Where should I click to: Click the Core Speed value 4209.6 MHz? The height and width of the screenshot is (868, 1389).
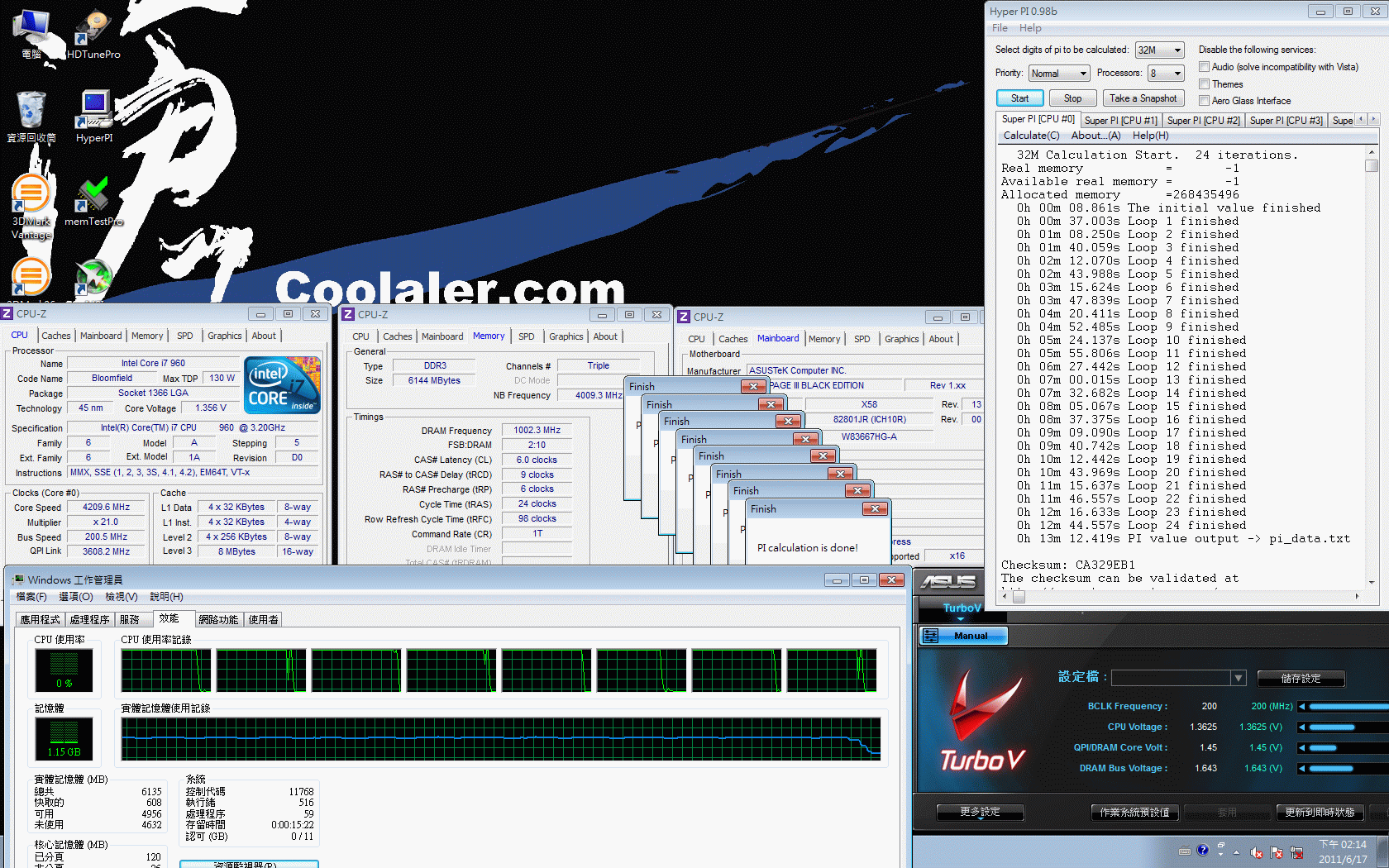click(106, 508)
